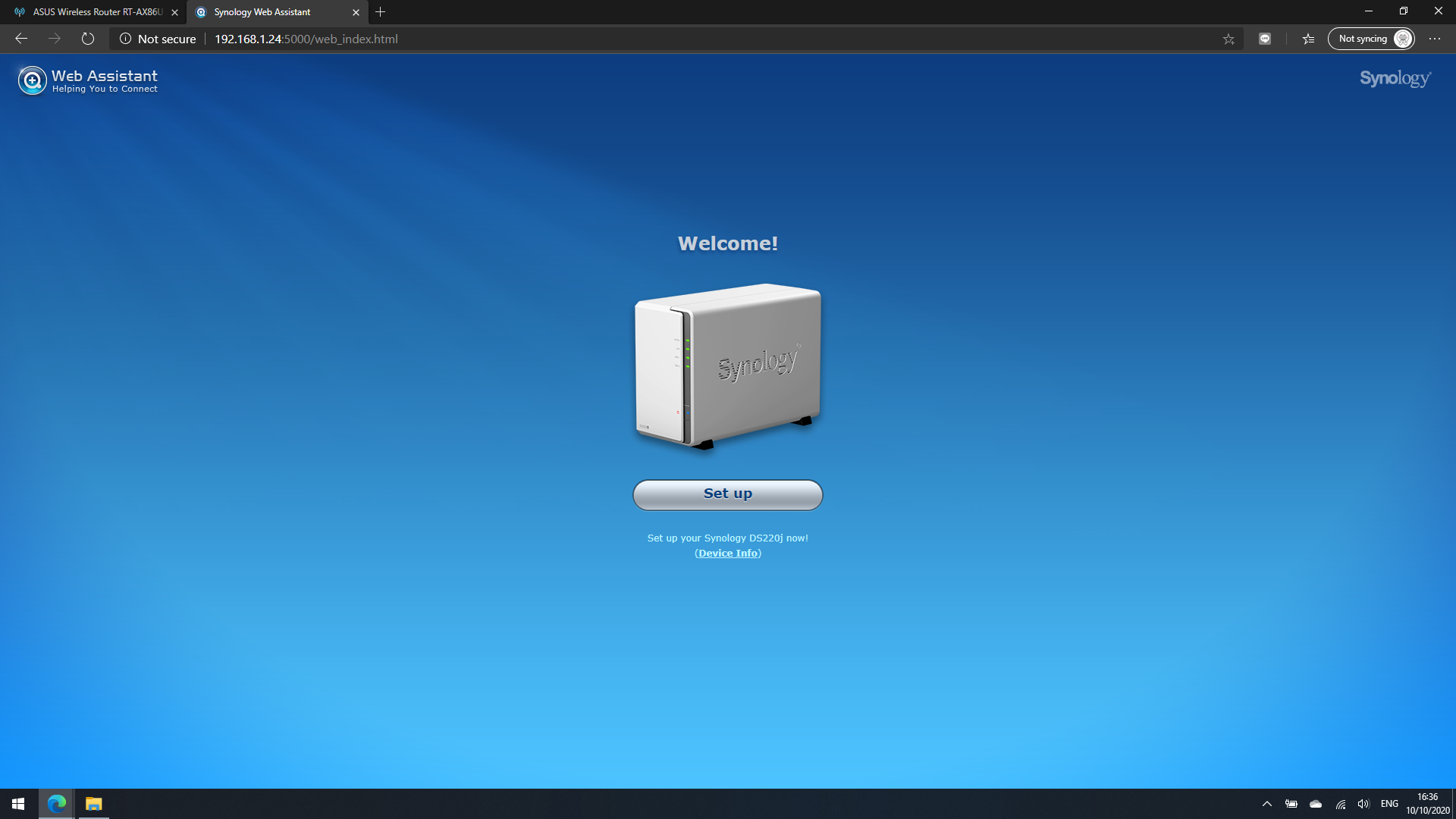
Task: Open a new browser tab
Action: pyautogui.click(x=381, y=12)
